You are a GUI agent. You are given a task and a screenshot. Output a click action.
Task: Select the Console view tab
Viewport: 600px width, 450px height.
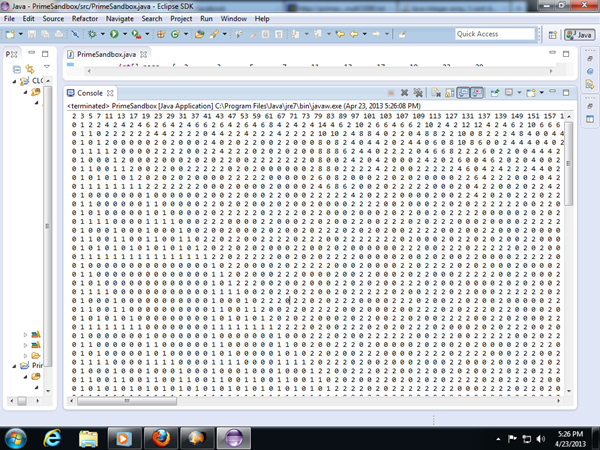[90, 93]
